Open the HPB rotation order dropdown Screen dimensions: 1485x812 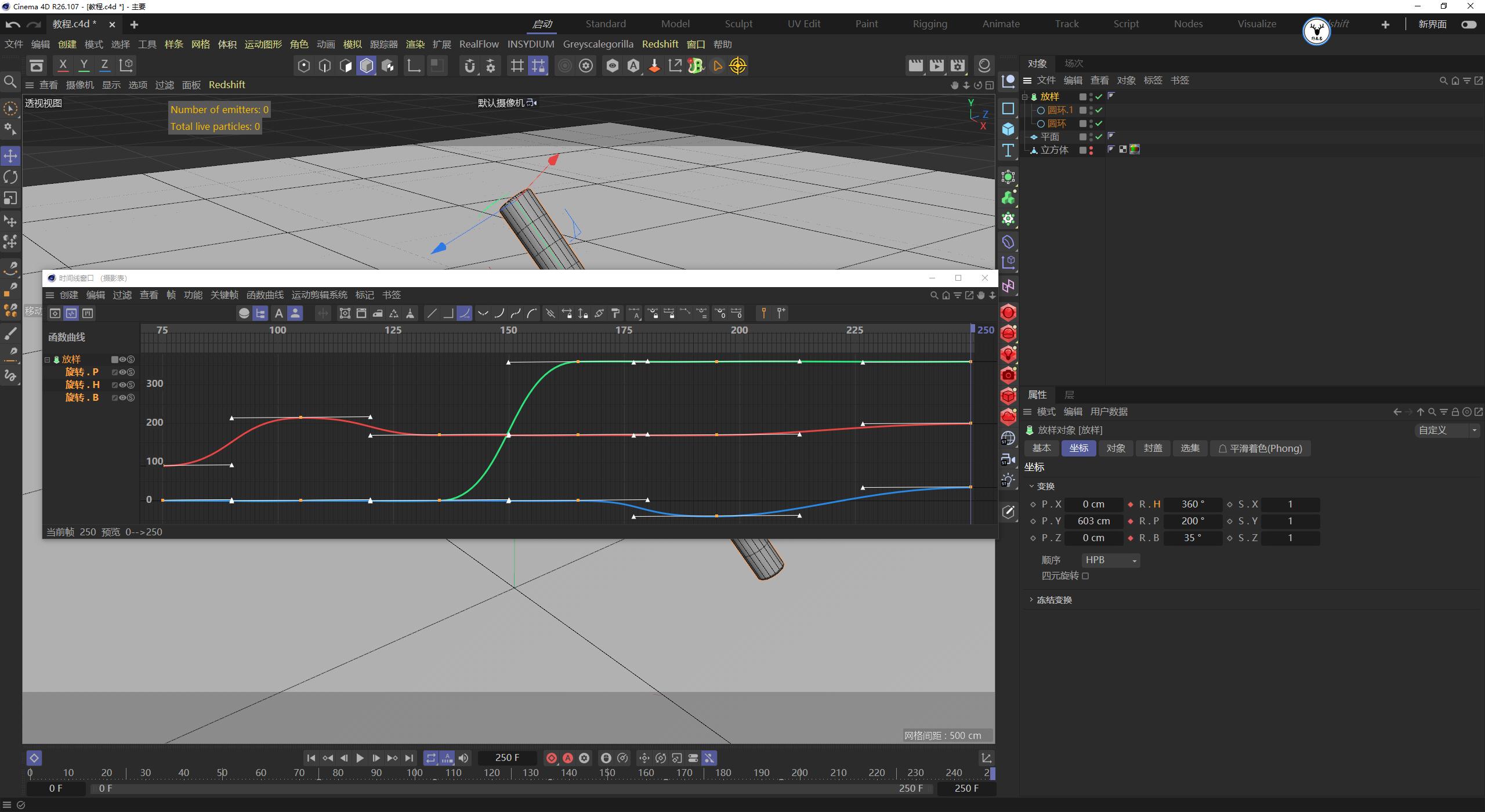point(1110,560)
